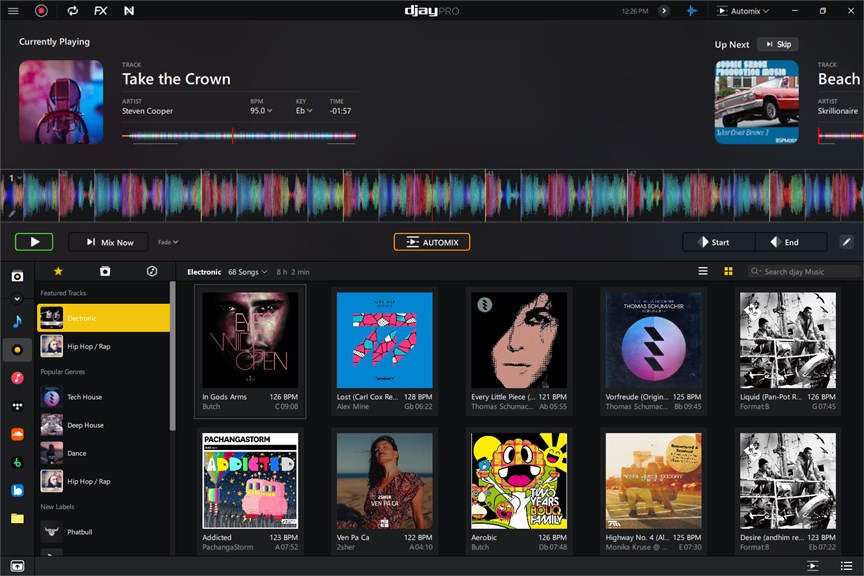Click the Up Next Beach album artwork
The image size is (864, 576).
[x=757, y=102]
